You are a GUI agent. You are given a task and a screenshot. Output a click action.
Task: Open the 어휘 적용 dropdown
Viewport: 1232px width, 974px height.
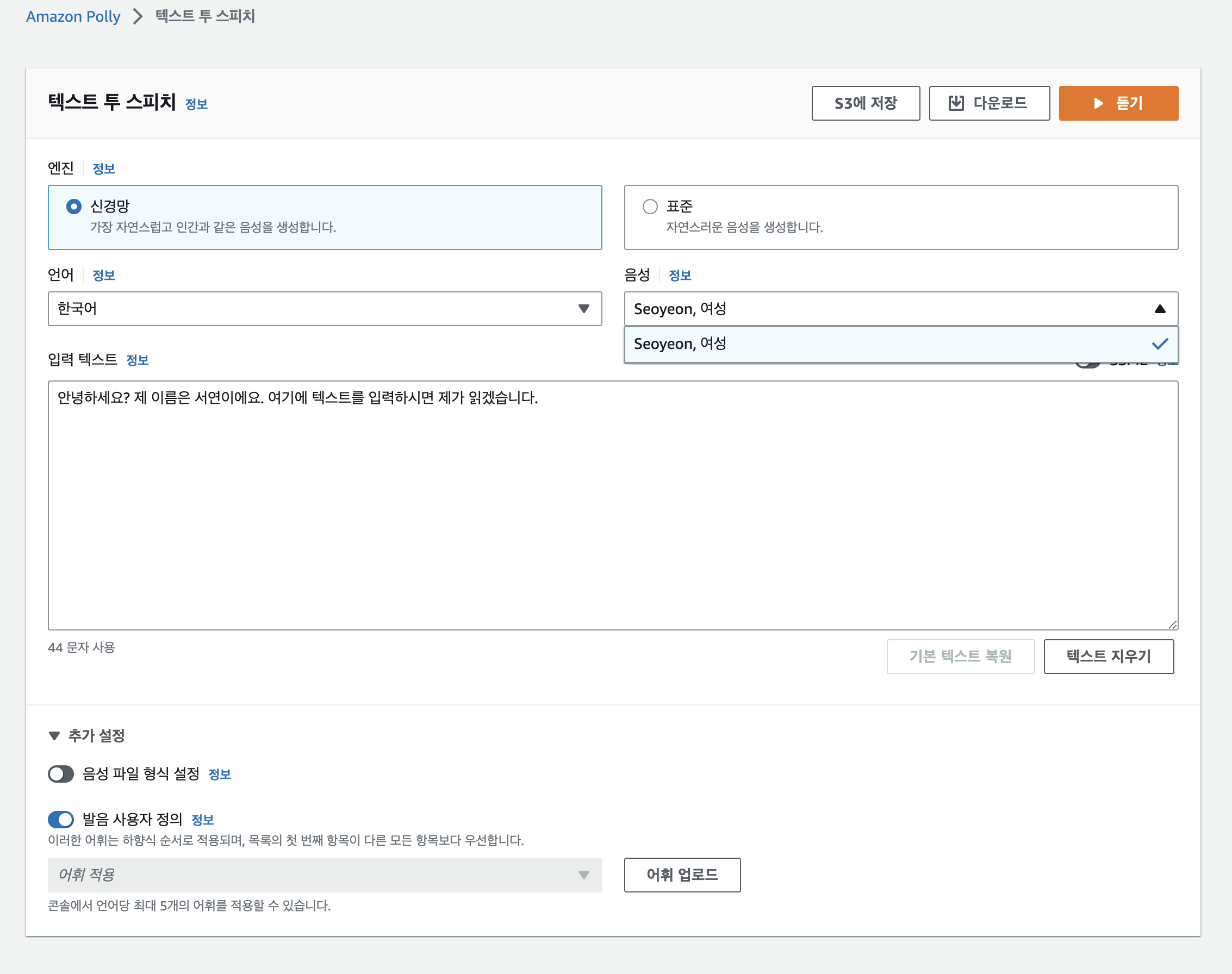coord(325,875)
